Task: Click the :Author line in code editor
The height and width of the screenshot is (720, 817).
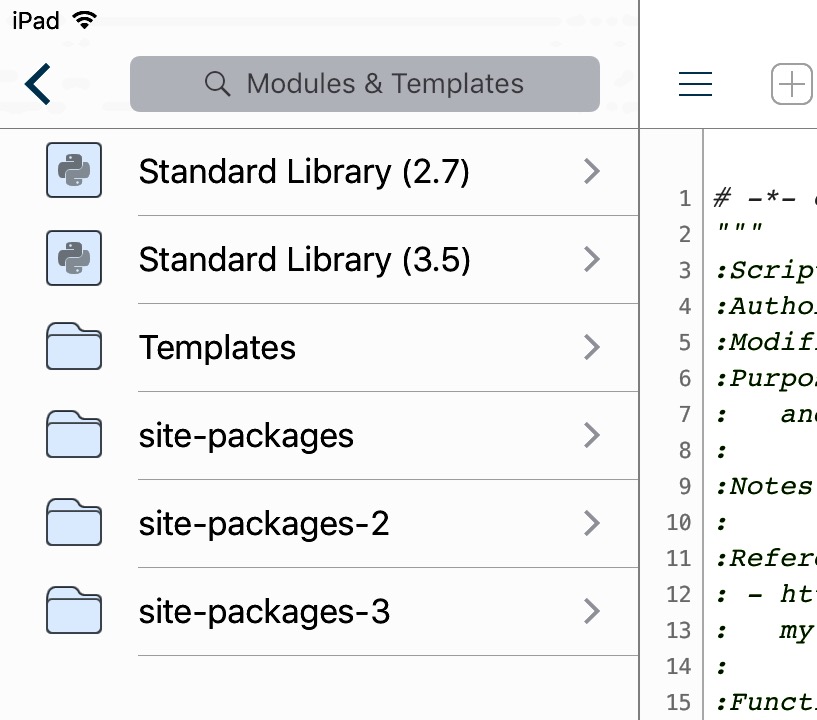Action: click(x=766, y=306)
